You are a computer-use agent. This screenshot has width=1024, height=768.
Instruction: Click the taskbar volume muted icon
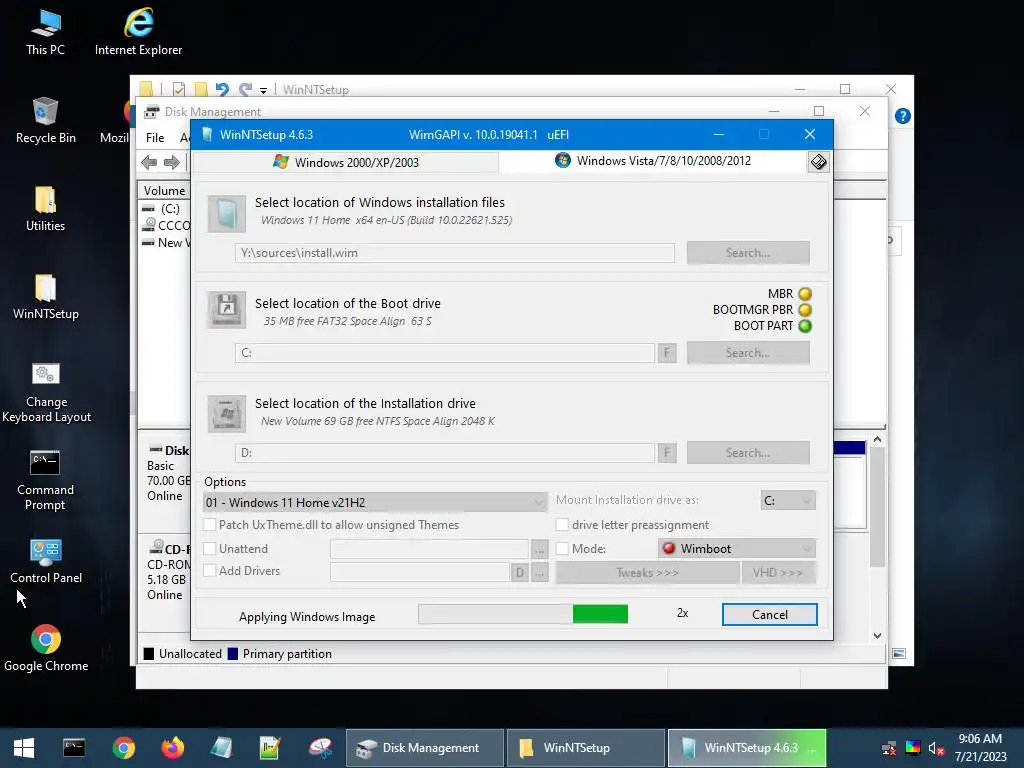pos(936,749)
